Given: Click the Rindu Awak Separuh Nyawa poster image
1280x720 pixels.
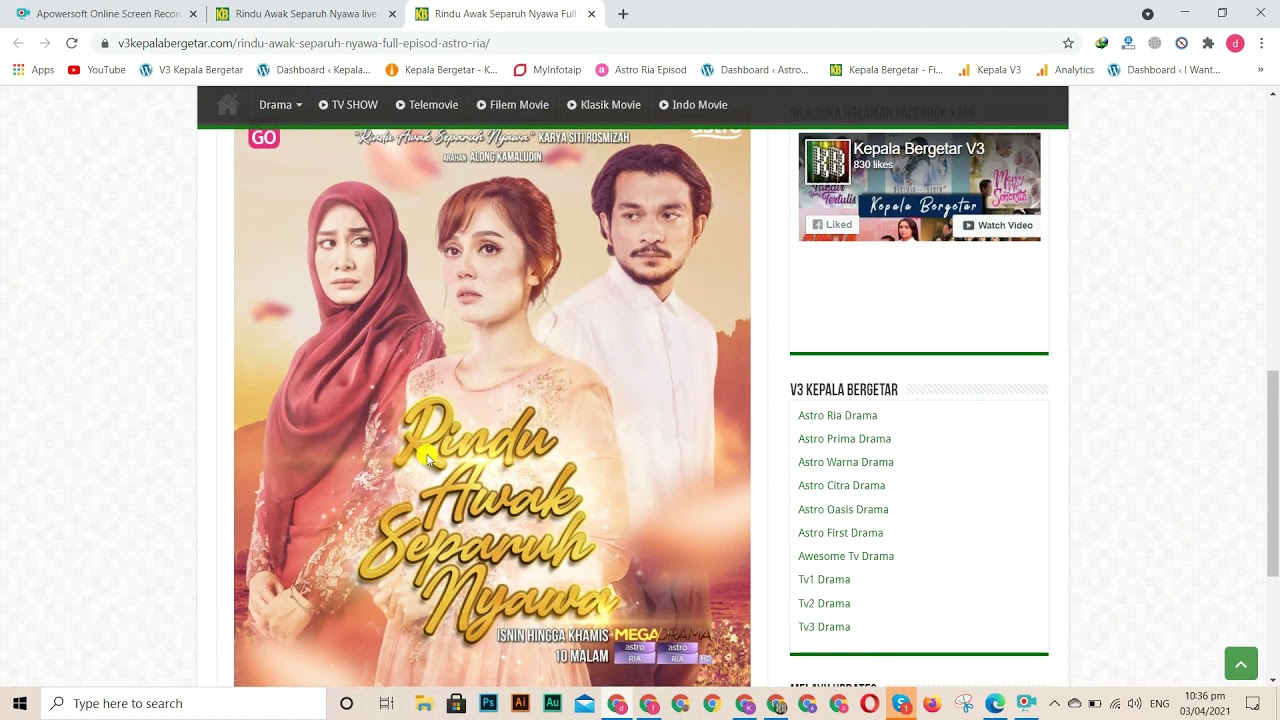Looking at the screenshot, I should point(492,407).
